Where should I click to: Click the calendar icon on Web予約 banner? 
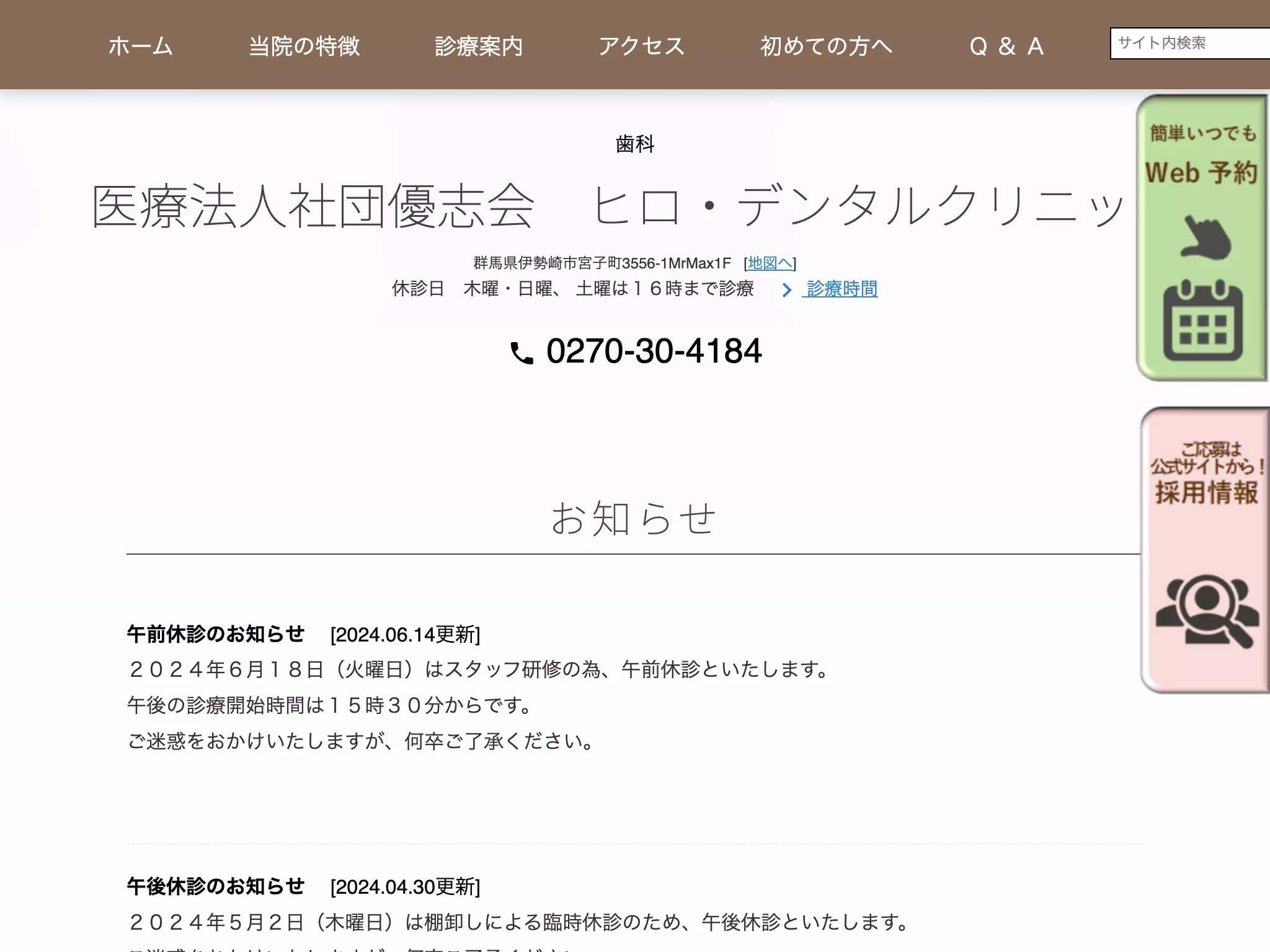pos(1203,320)
